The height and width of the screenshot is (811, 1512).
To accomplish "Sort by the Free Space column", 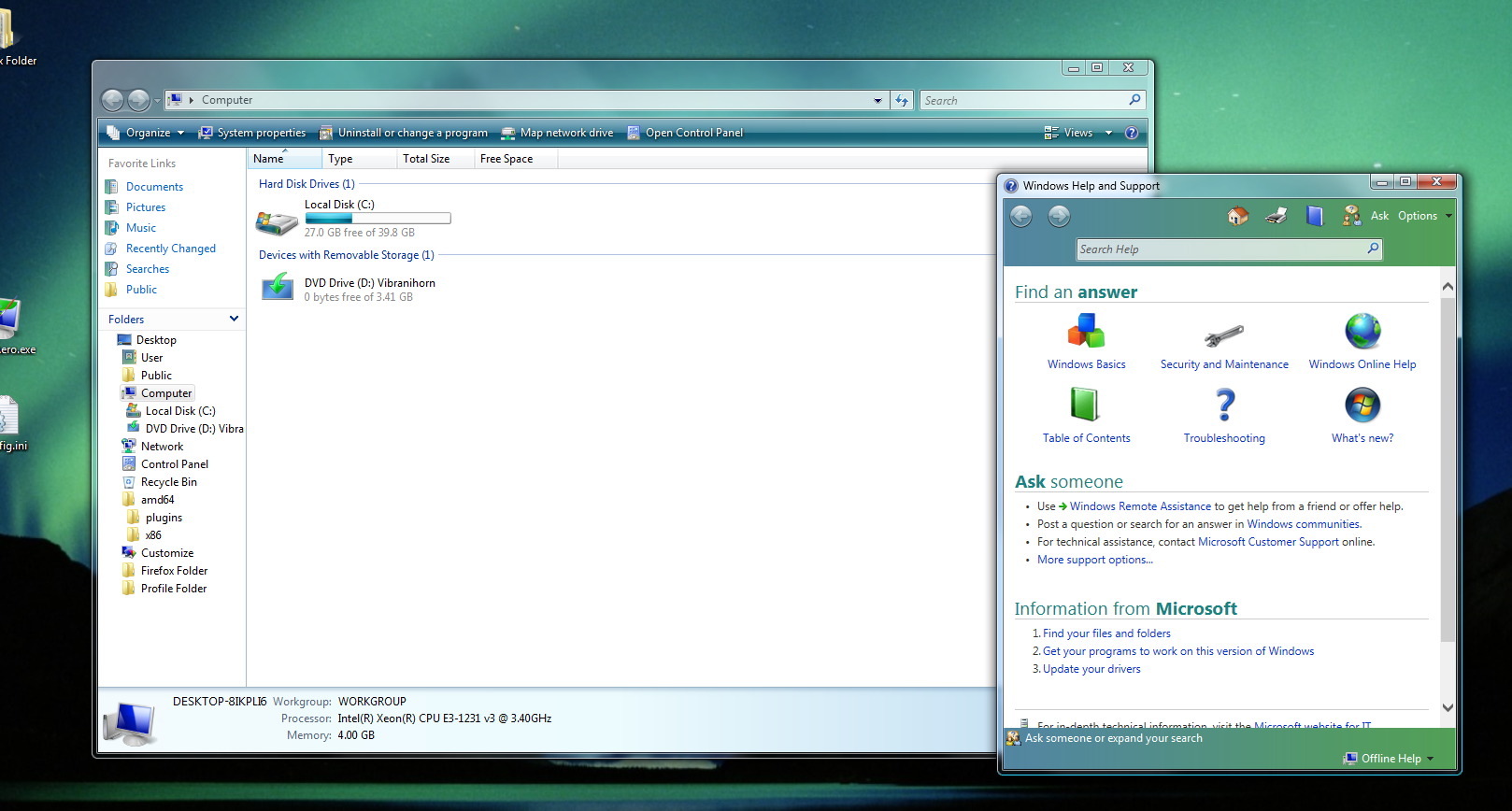I will pyautogui.click(x=516, y=159).
